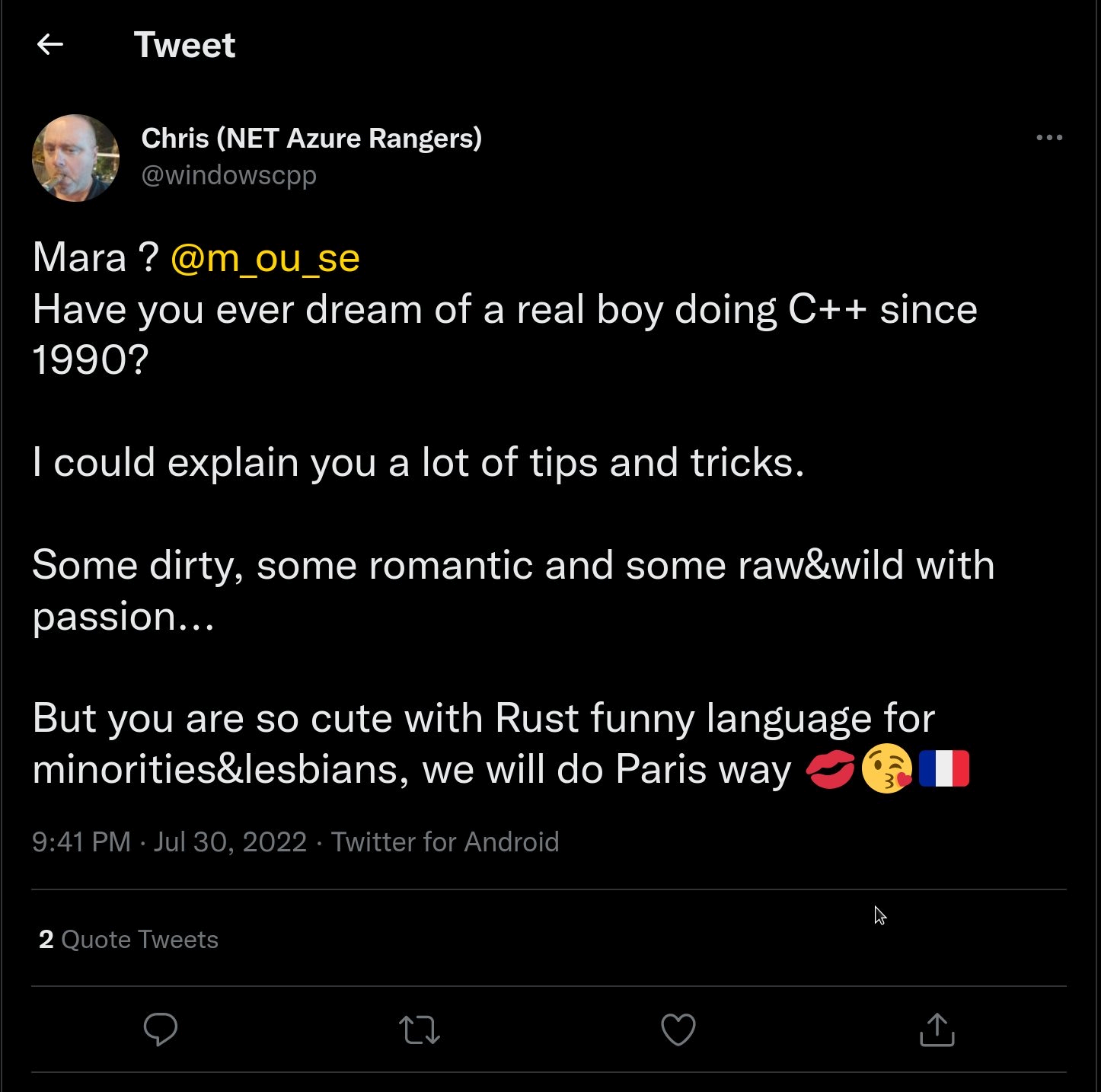The image size is (1101, 1092).
Task: Open the share tweet icon
Action: pyautogui.click(x=937, y=1030)
